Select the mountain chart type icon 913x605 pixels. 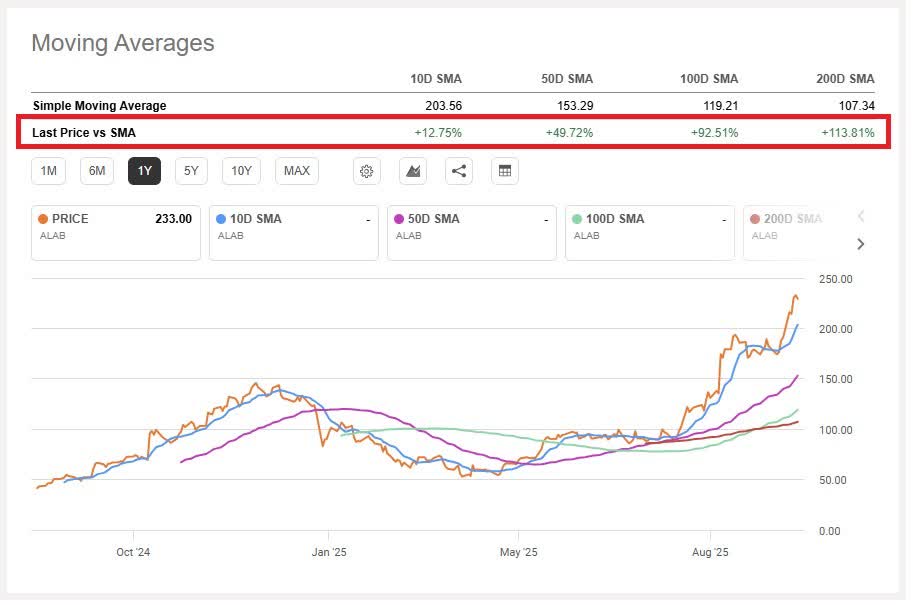[412, 171]
